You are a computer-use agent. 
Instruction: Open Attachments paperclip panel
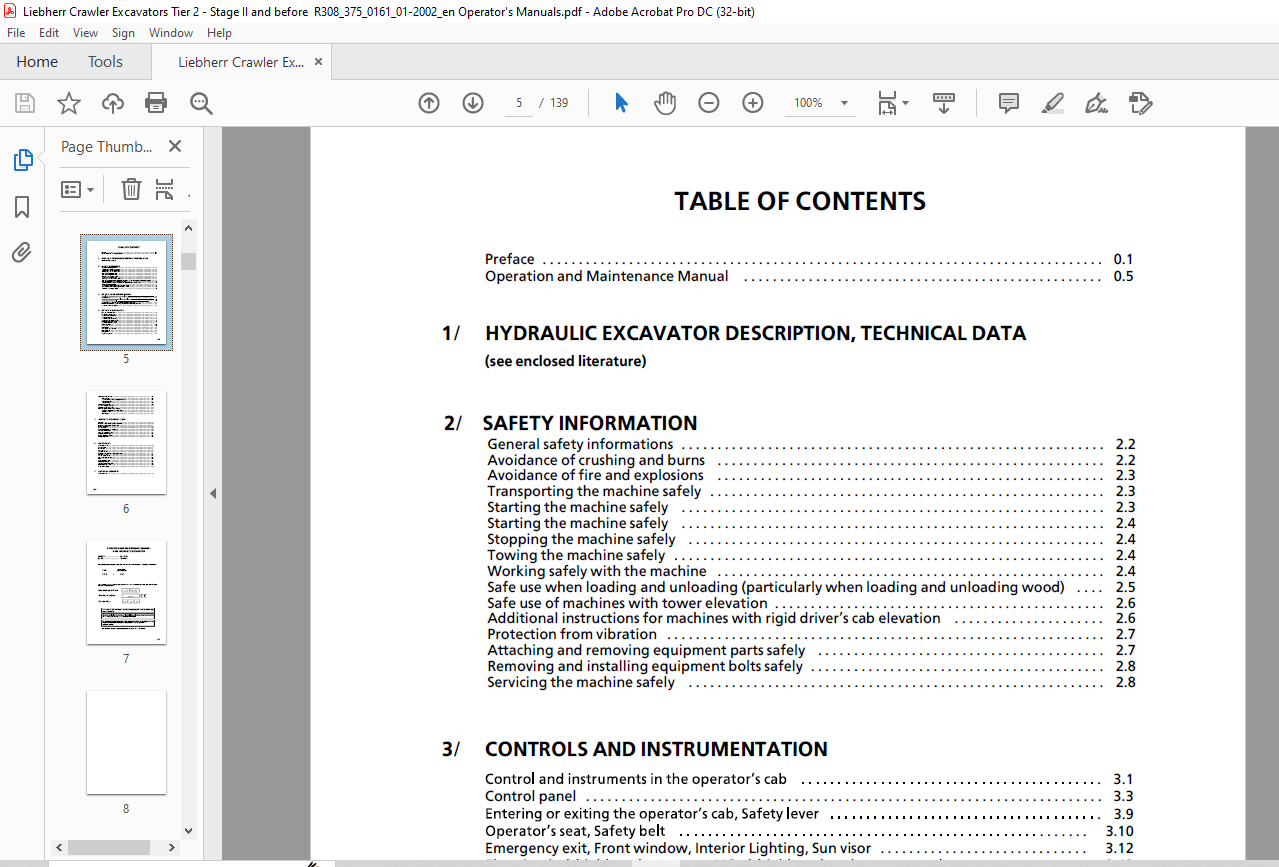pos(22,253)
